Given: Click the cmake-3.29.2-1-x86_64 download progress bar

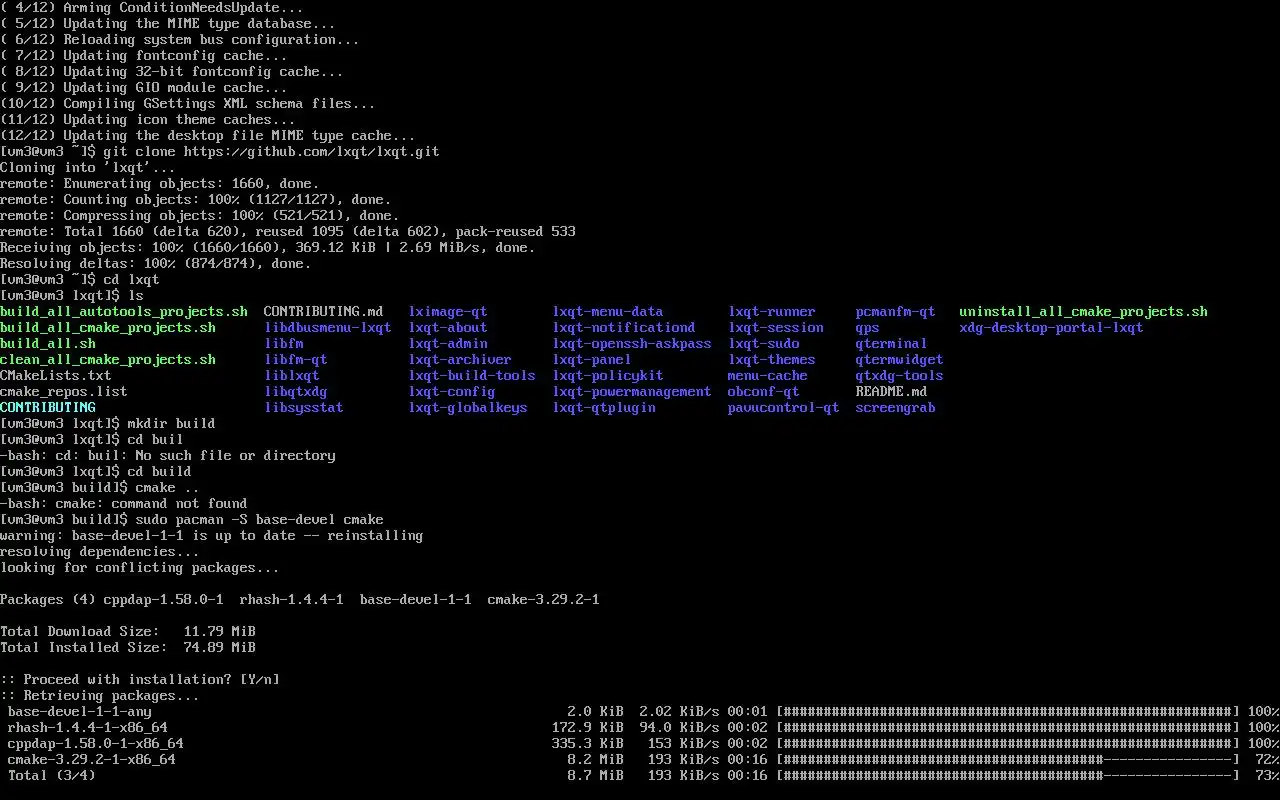Looking at the screenshot, I should click(x=1008, y=760).
